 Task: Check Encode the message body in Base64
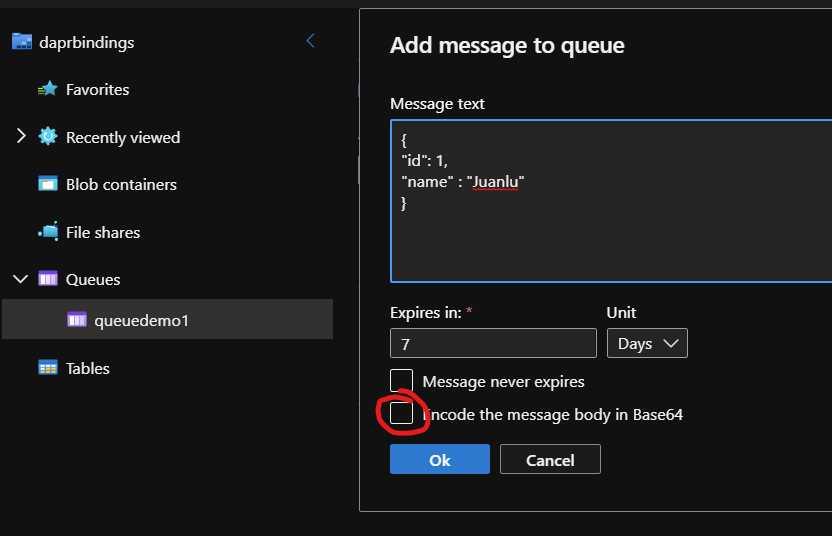pos(401,413)
